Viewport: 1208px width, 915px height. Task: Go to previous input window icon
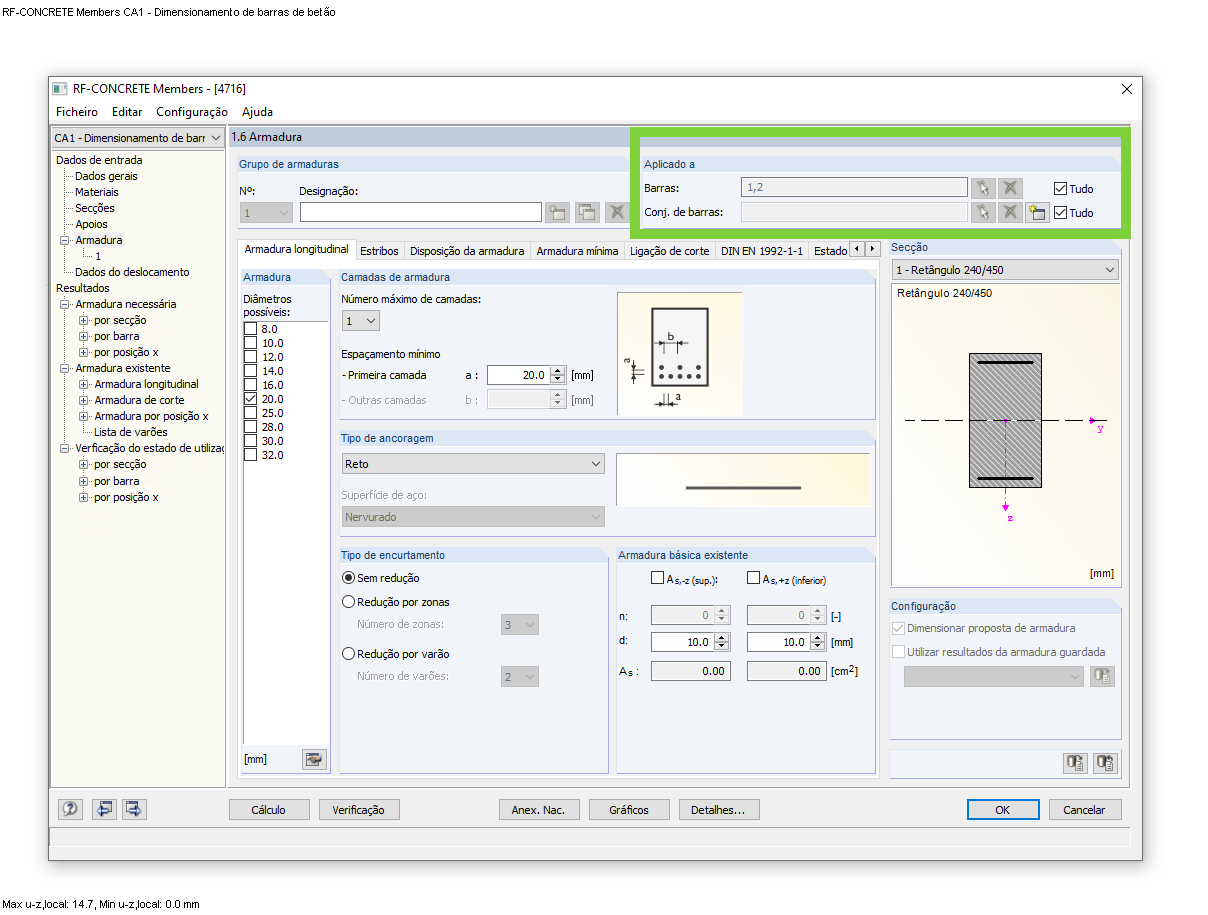[103, 809]
